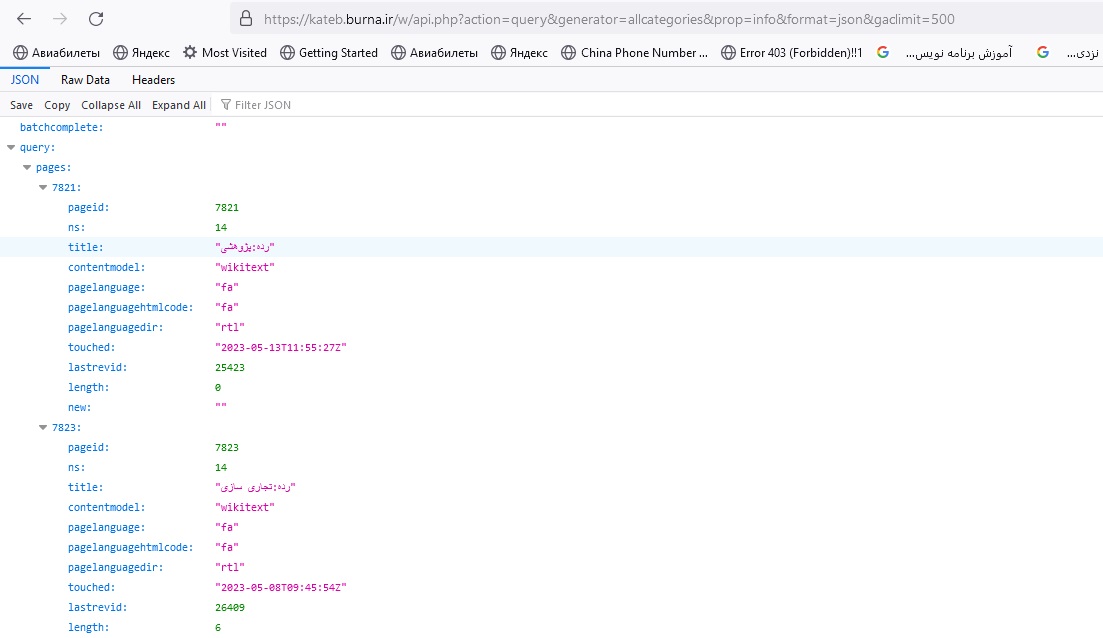Click the URL address bar
This screenshot has width=1103, height=638.
[600, 19]
